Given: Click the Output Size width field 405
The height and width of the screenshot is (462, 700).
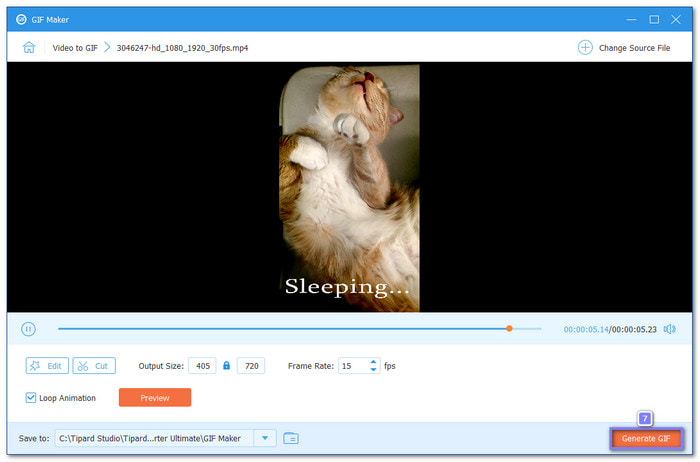Looking at the screenshot, I should (x=202, y=366).
